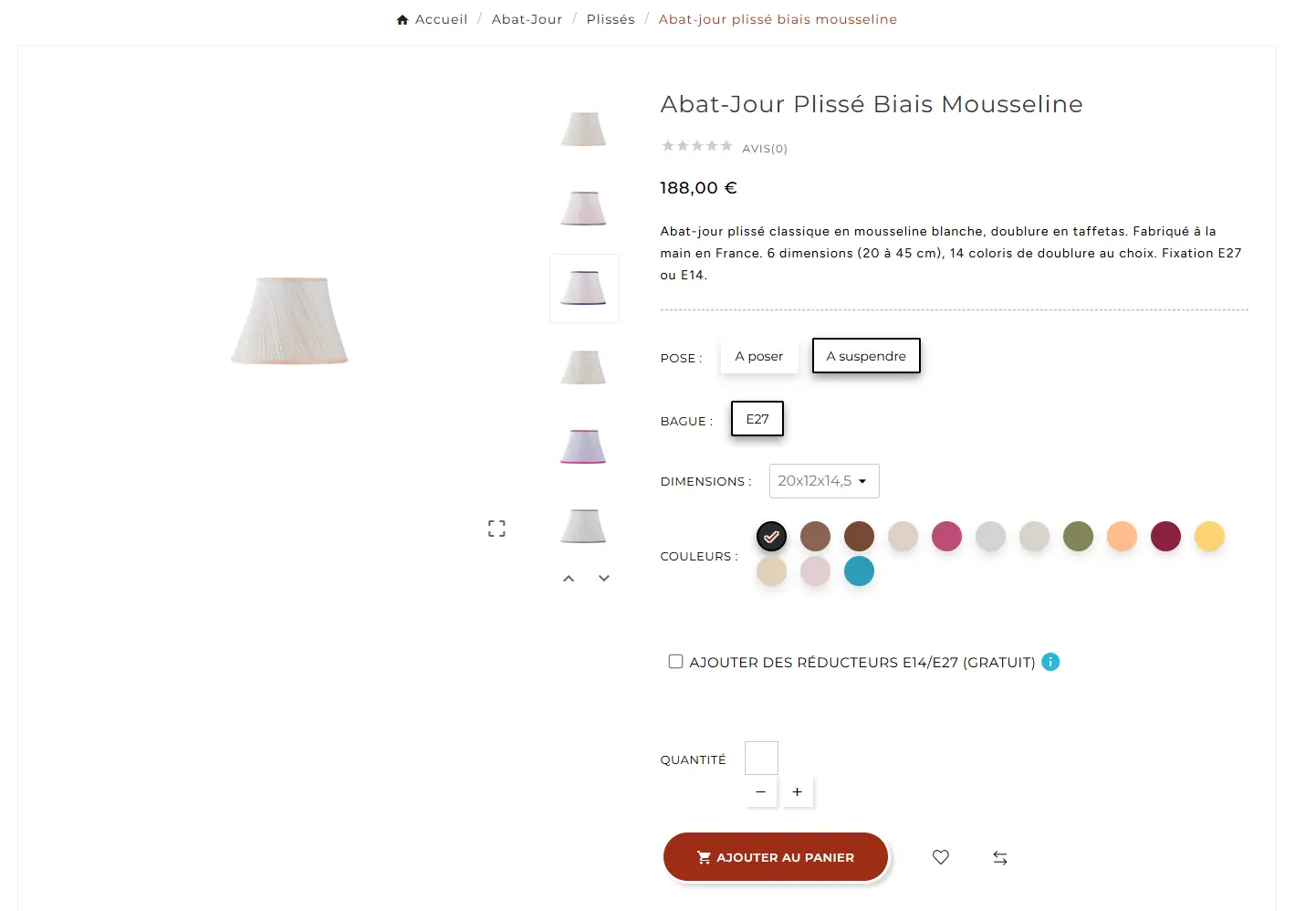
Task: Click the compare arrows icon
Action: pos(1000,857)
